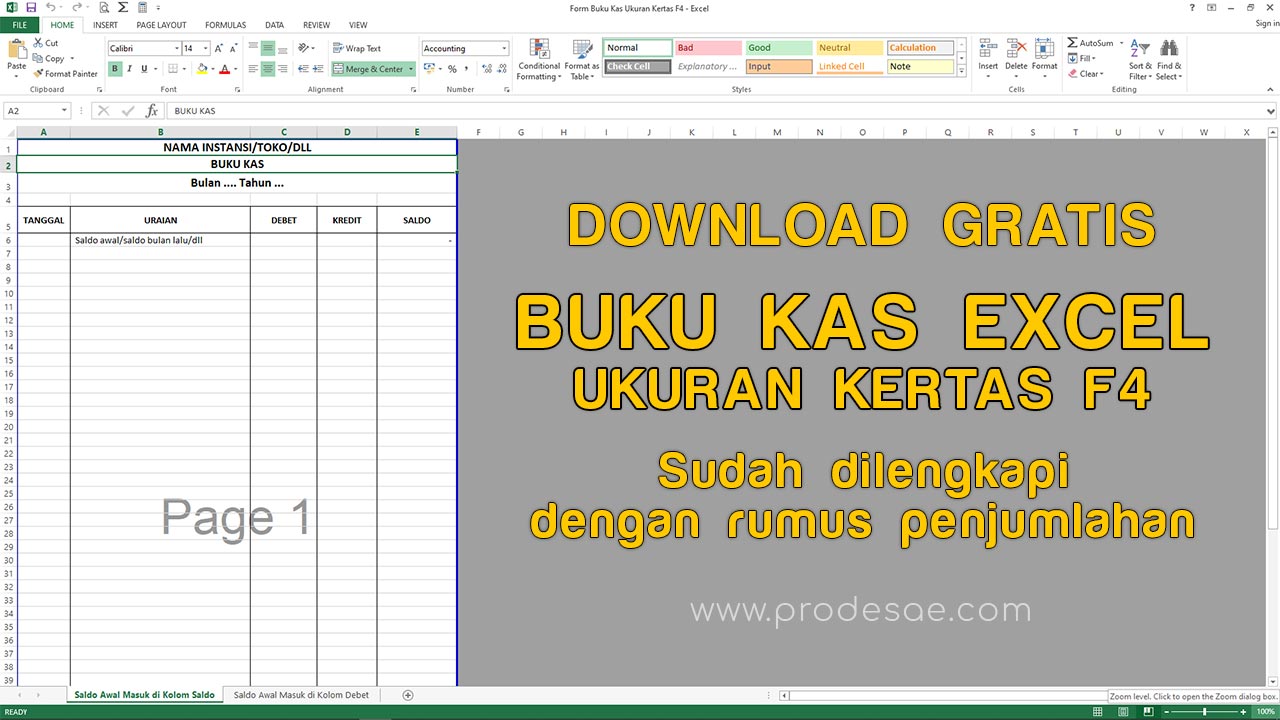This screenshot has height=720, width=1280.
Task: Expand the cell styles gallery More arrow
Action: pyautogui.click(x=962, y=72)
